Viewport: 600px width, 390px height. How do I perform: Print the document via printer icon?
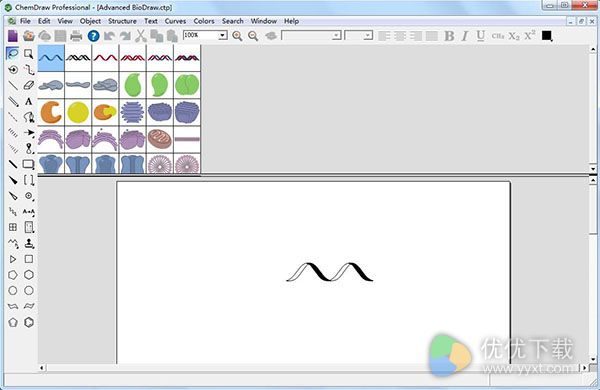point(77,36)
